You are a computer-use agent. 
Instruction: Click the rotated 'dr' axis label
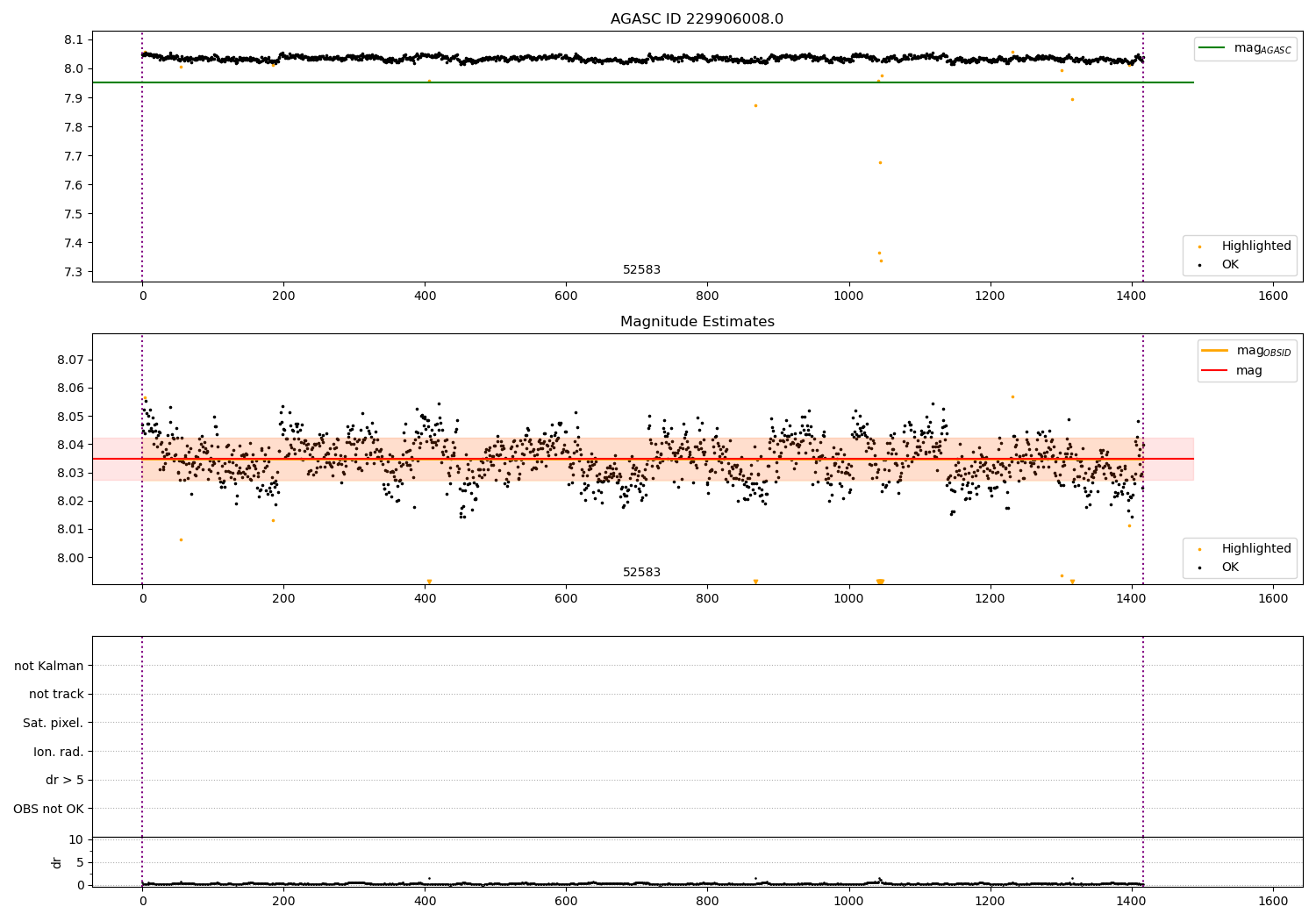[x=56, y=862]
